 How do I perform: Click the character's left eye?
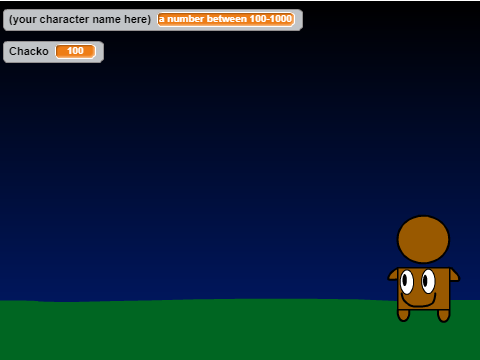tap(407, 282)
